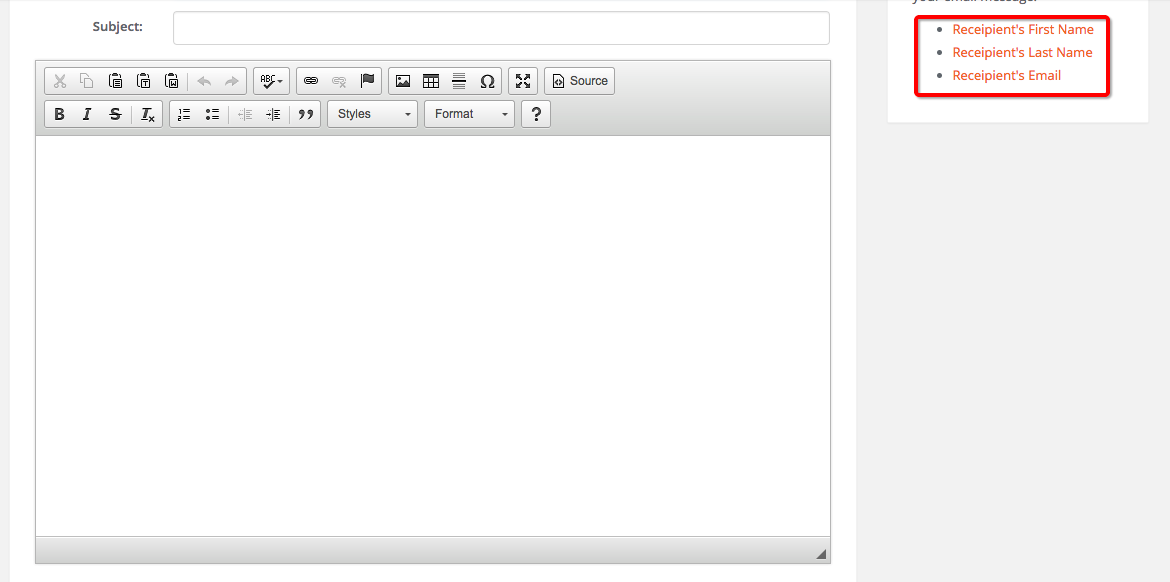The width and height of the screenshot is (1170, 582).
Task: Insert Receipient's Email placeholder link
Action: click(x=1007, y=75)
